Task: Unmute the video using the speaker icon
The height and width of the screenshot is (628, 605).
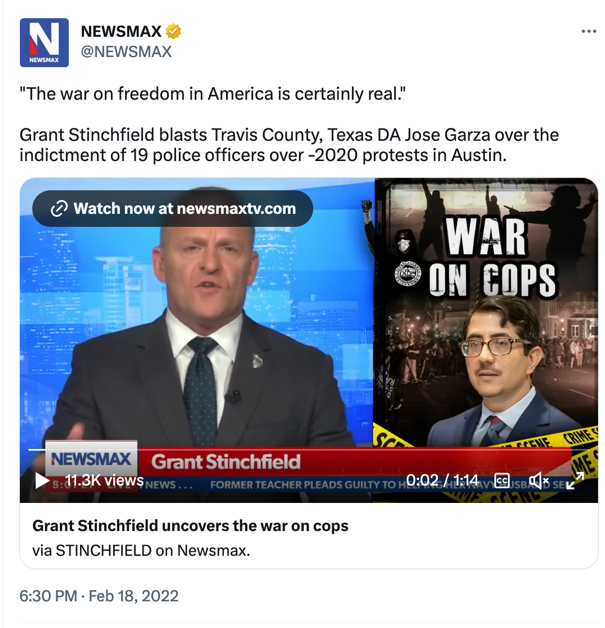Action: (538, 480)
